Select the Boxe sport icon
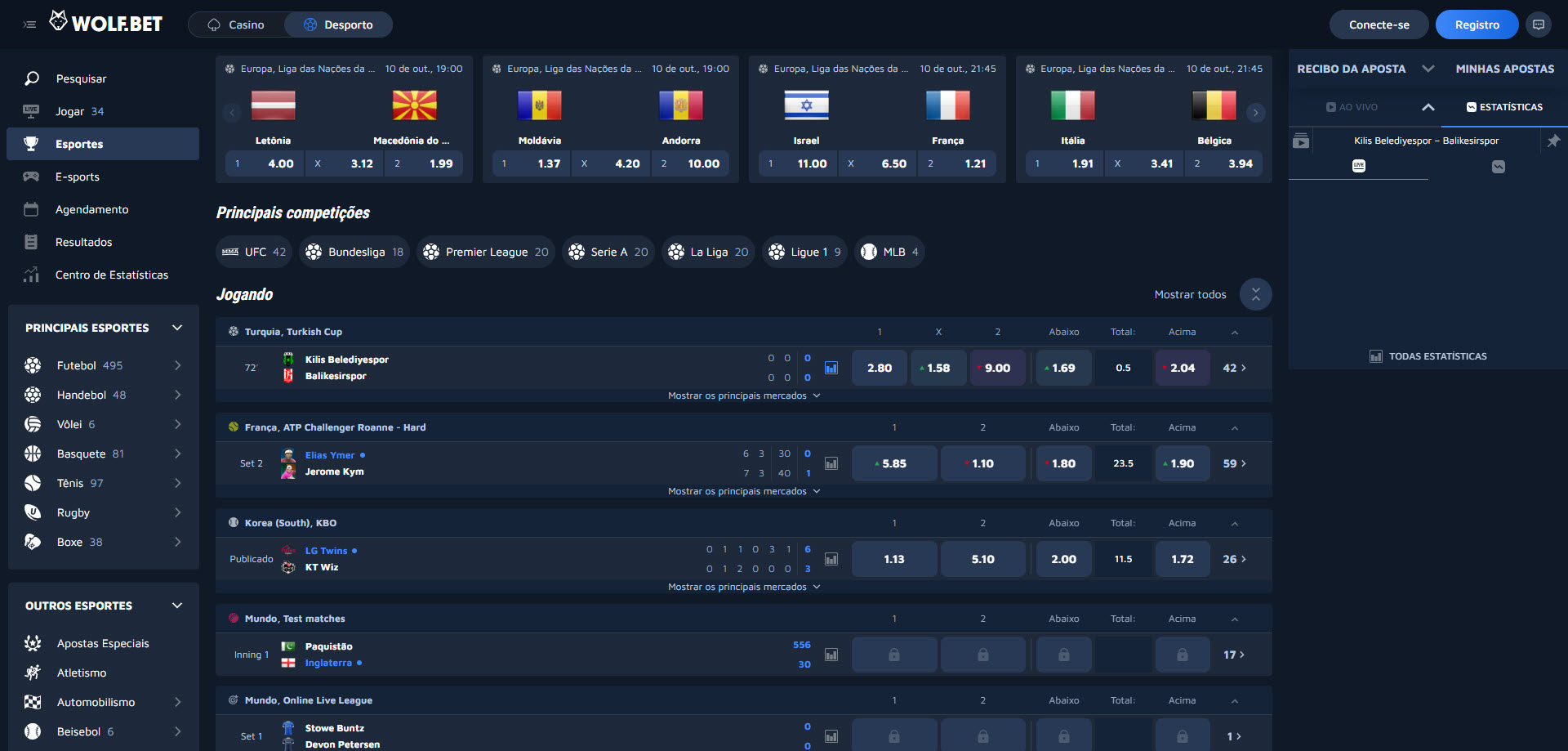 (33, 542)
